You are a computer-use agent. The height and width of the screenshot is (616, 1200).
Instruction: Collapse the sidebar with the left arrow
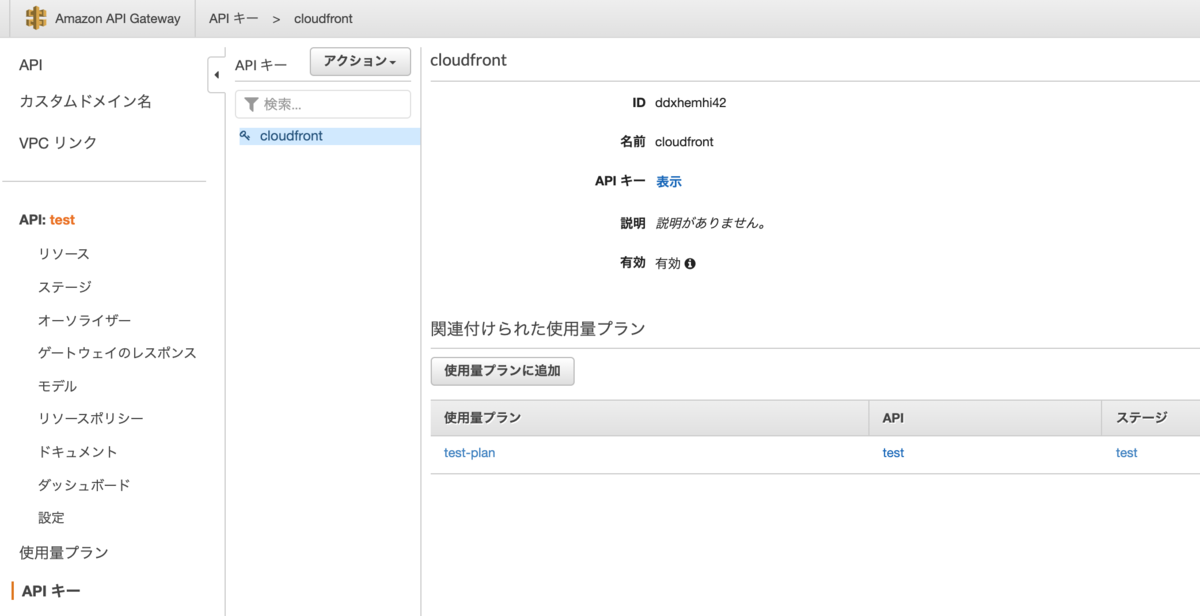pos(217,75)
